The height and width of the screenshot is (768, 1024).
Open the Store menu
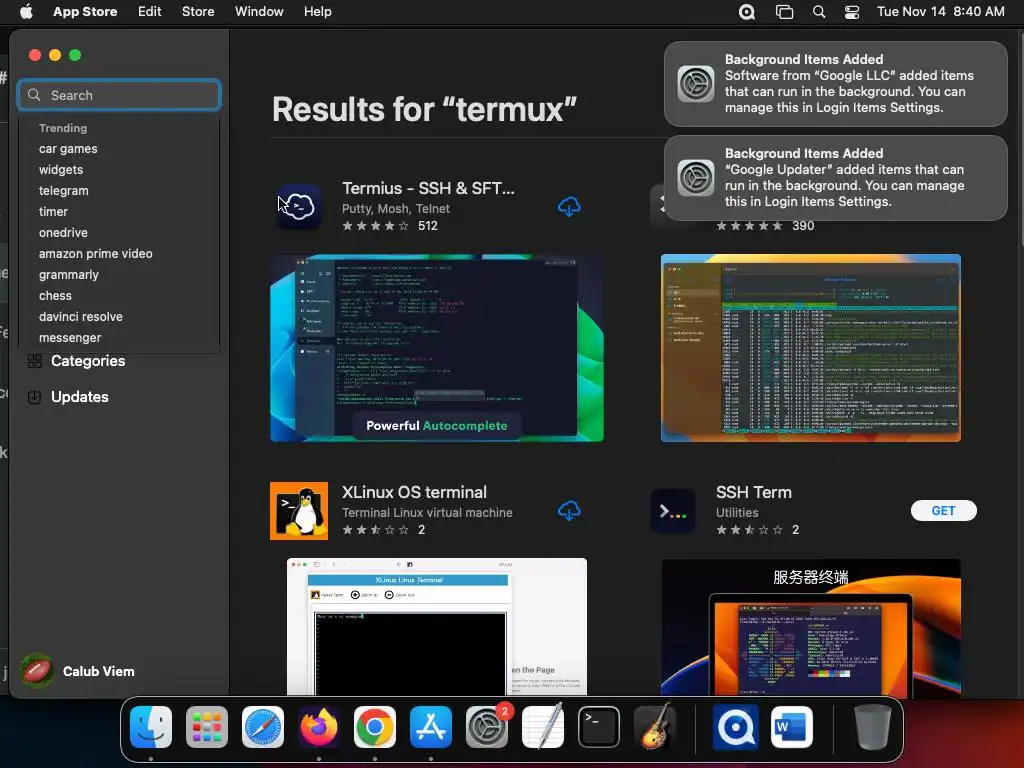coord(198,12)
